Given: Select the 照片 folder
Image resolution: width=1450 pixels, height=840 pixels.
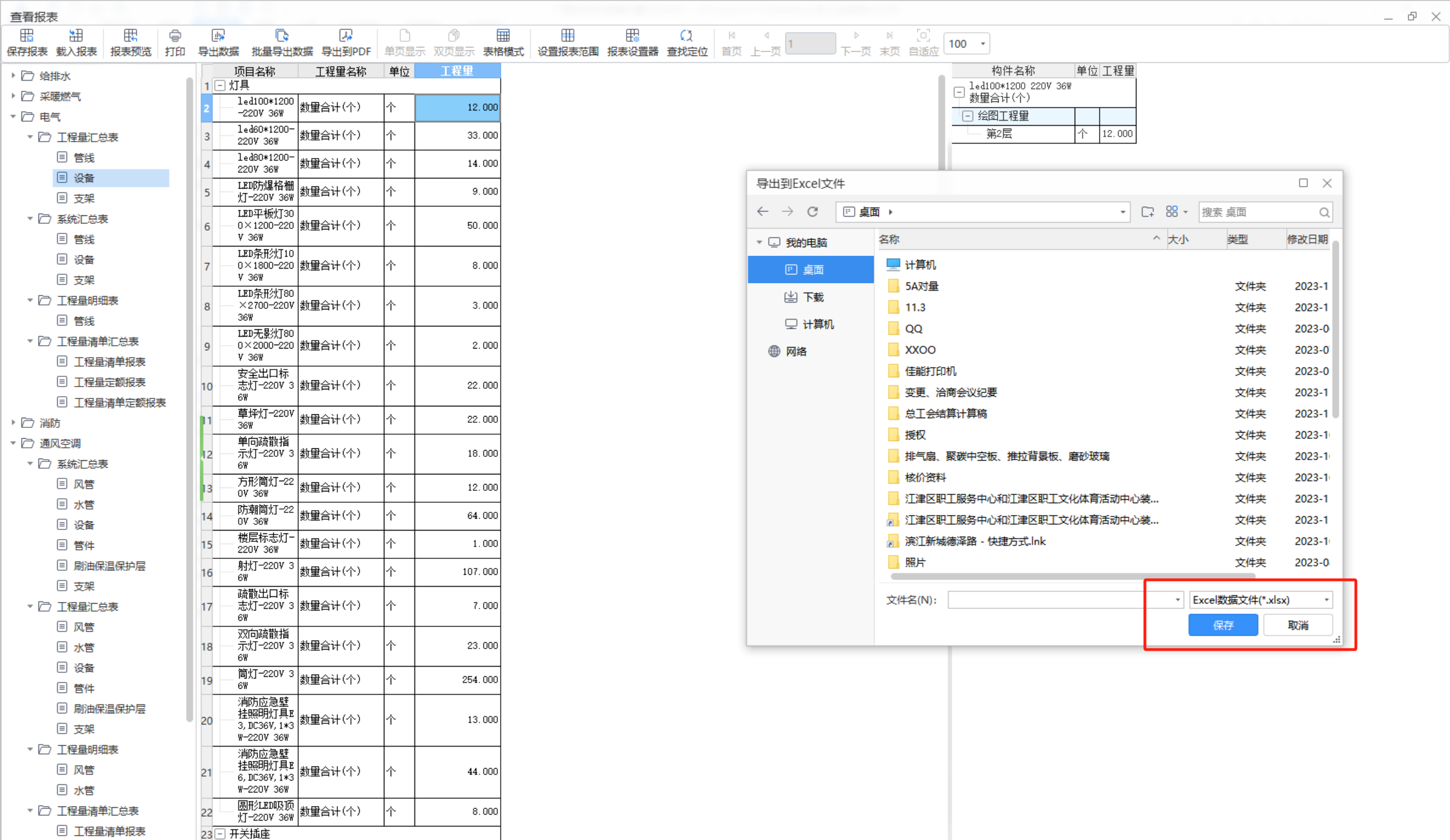Looking at the screenshot, I should coord(915,563).
